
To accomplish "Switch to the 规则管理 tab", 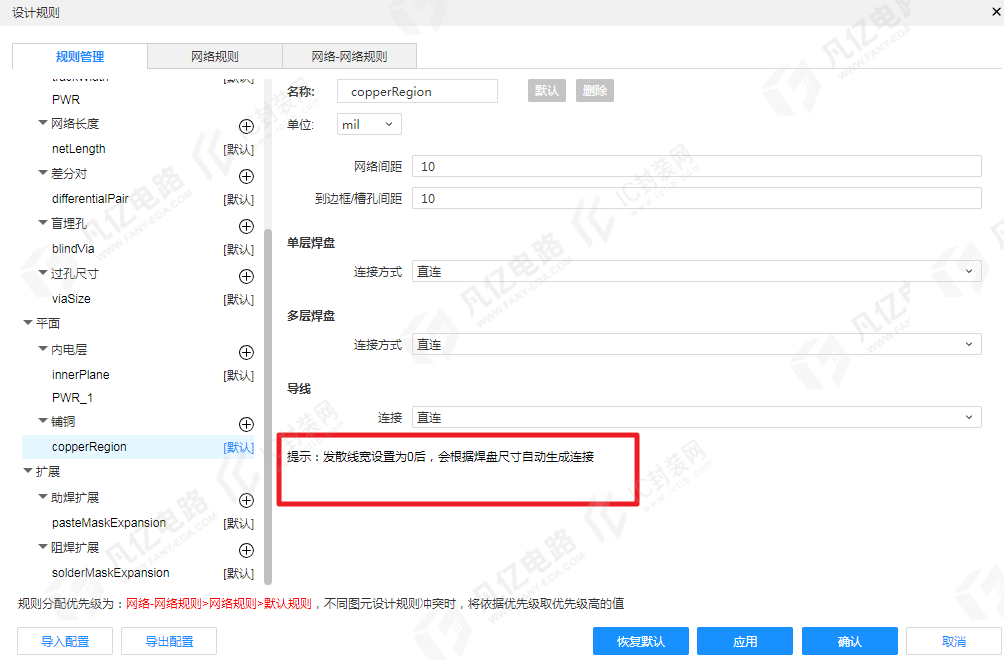I will tap(80, 56).
